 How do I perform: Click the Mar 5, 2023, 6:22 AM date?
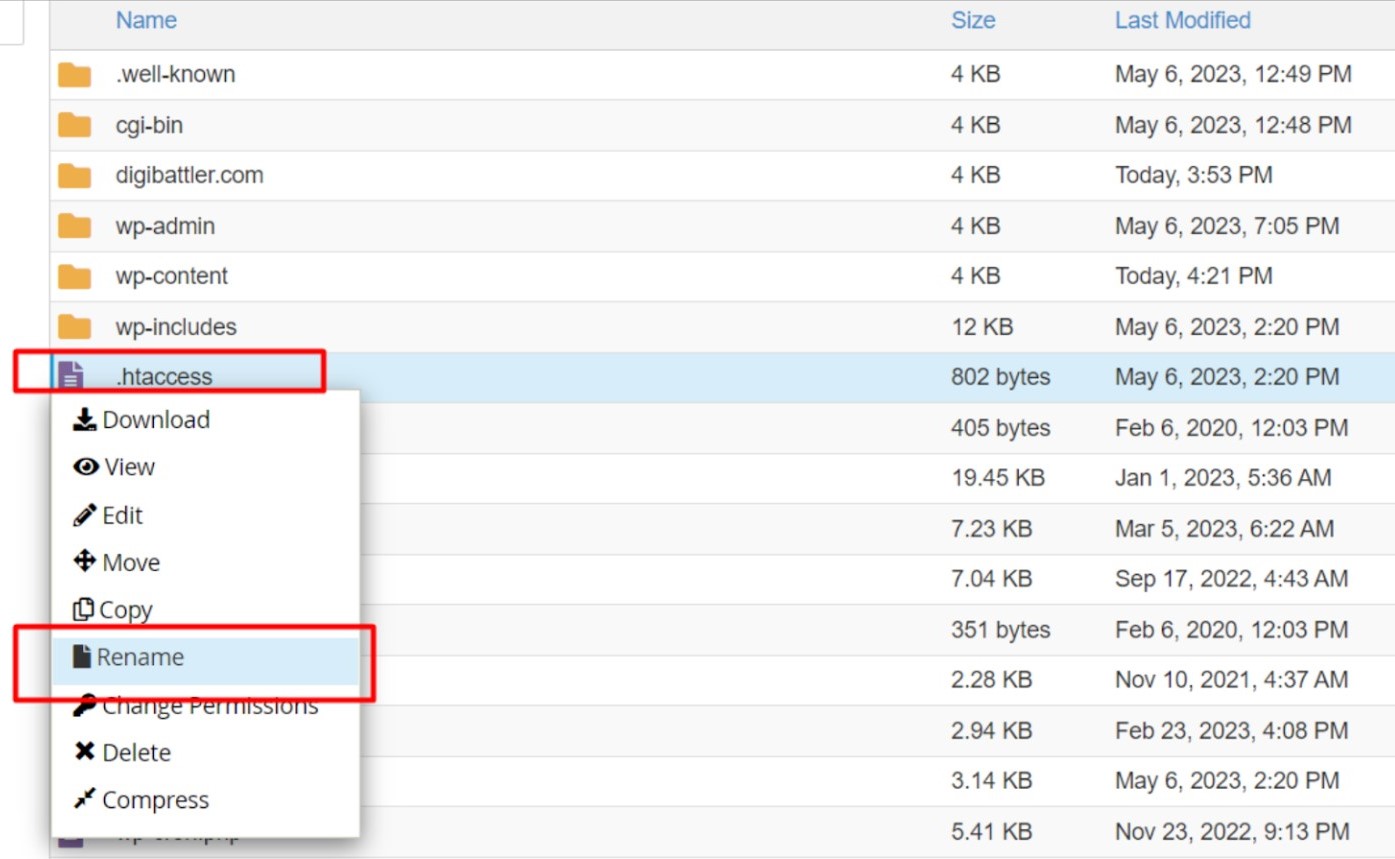pos(1224,528)
